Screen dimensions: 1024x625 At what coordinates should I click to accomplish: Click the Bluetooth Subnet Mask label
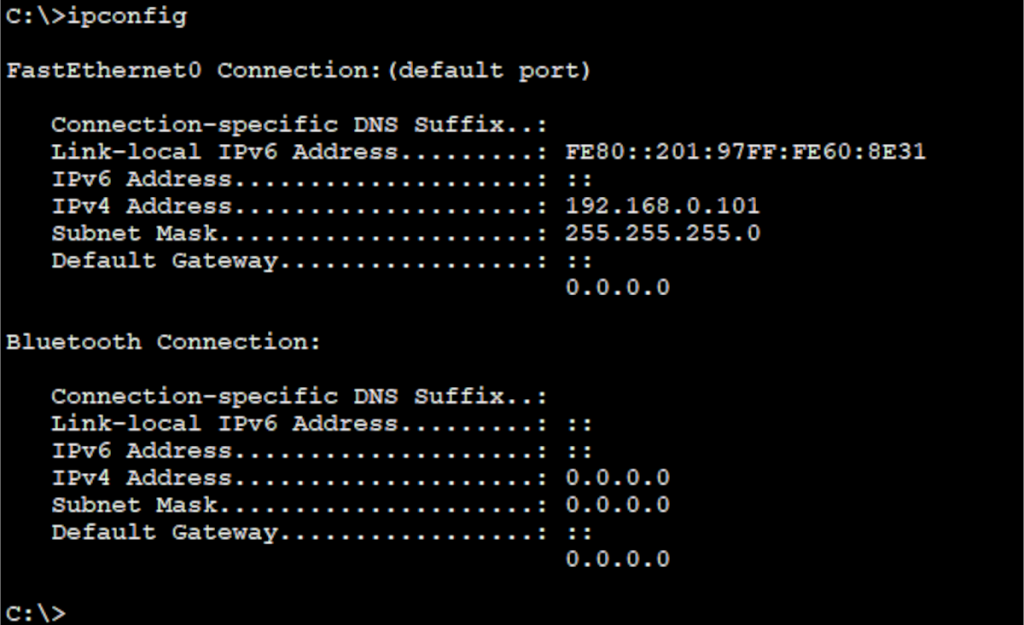(x=134, y=505)
